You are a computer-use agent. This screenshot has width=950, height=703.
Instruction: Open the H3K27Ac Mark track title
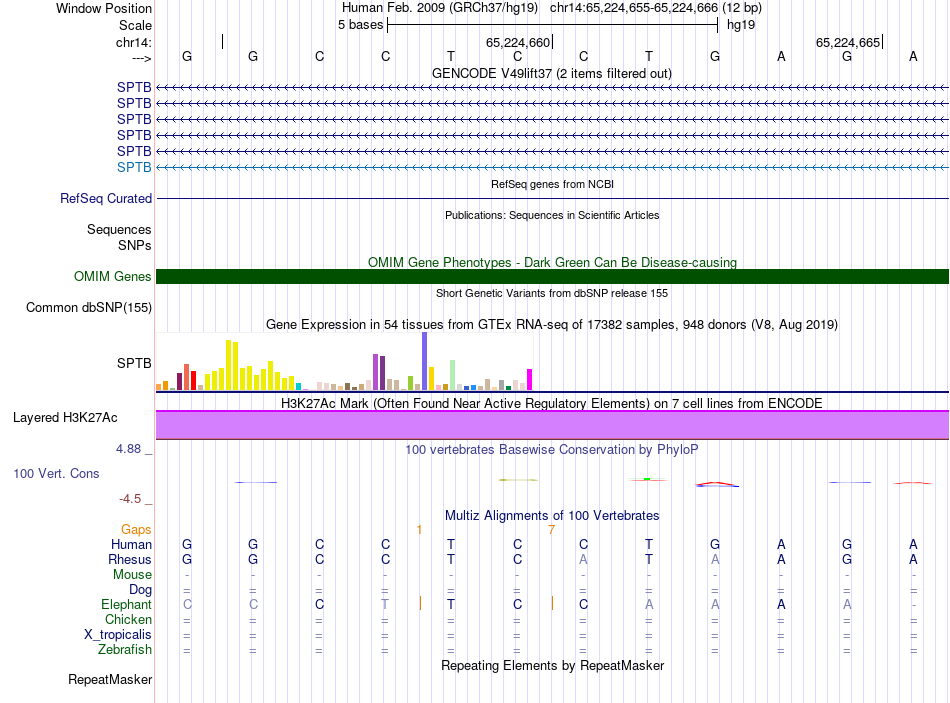point(552,404)
